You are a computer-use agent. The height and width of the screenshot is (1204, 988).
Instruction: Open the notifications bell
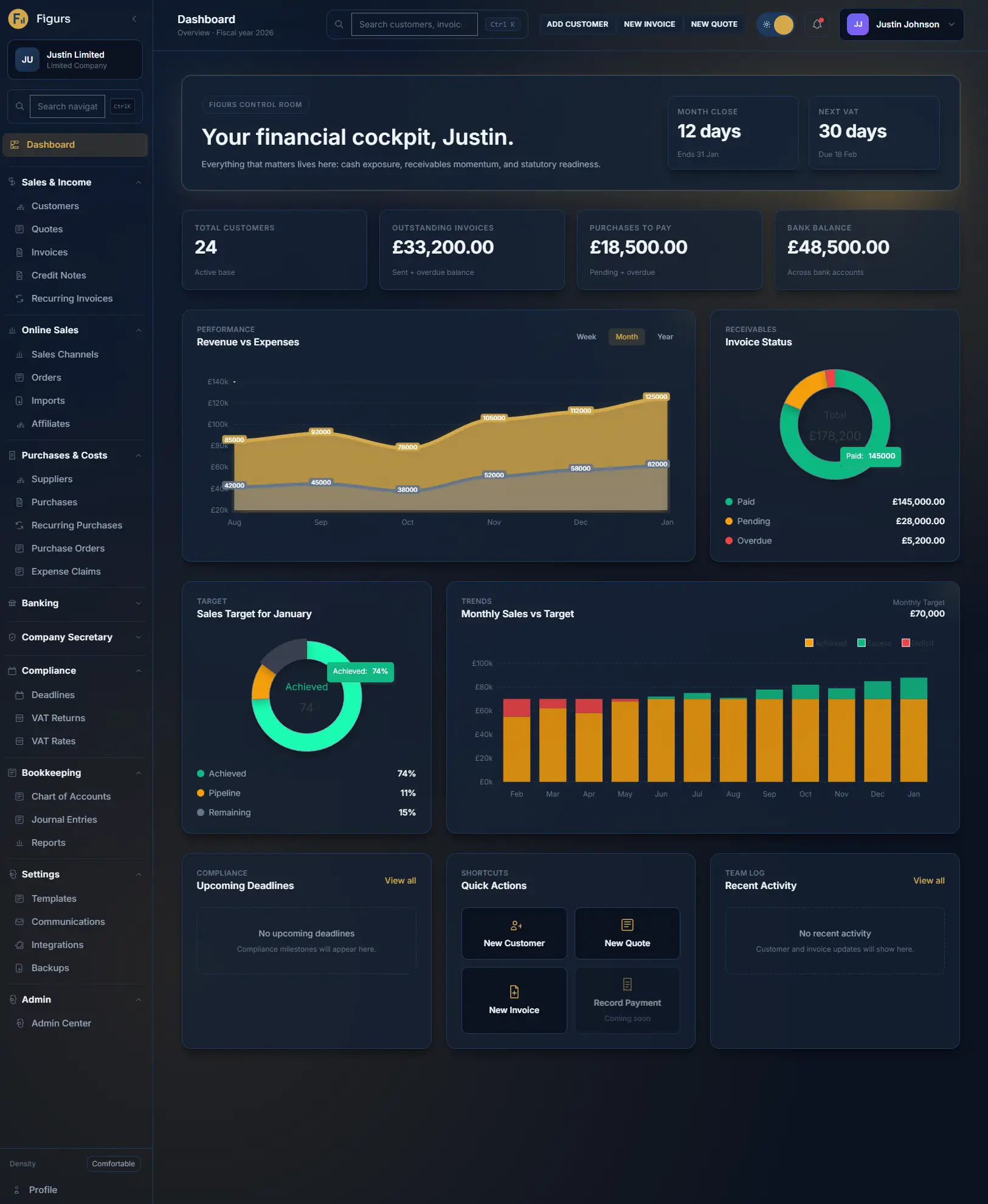(816, 24)
